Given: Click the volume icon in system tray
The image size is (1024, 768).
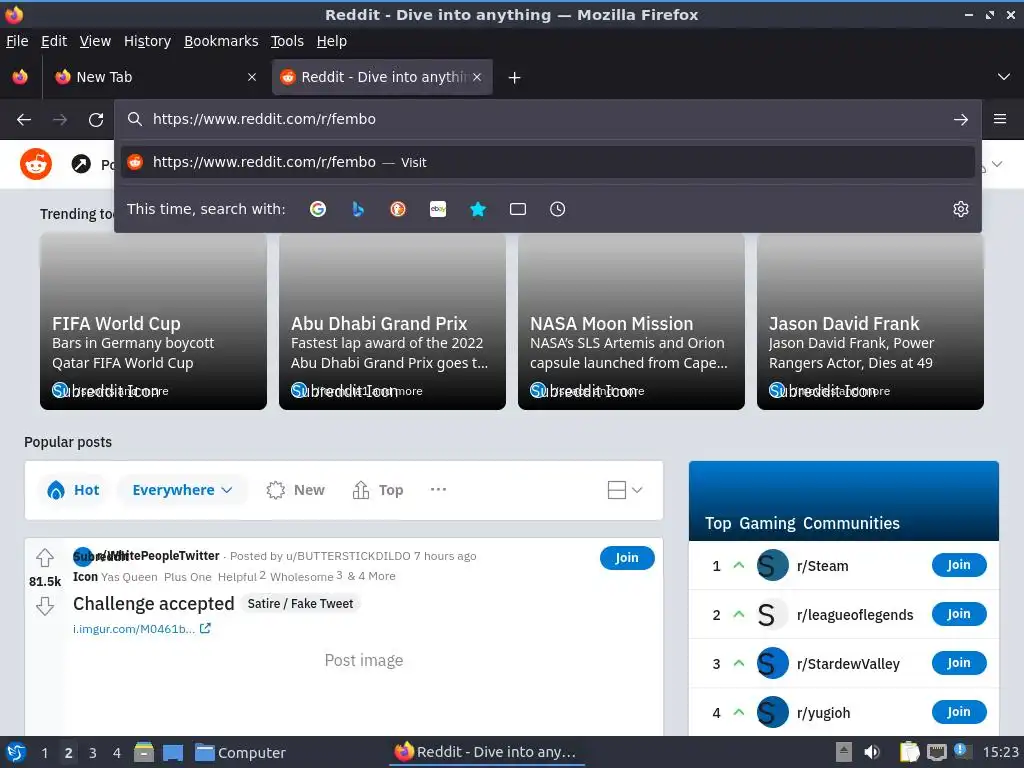Looking at the screenshot, I should pyautogui.click(x=872, y=752).
